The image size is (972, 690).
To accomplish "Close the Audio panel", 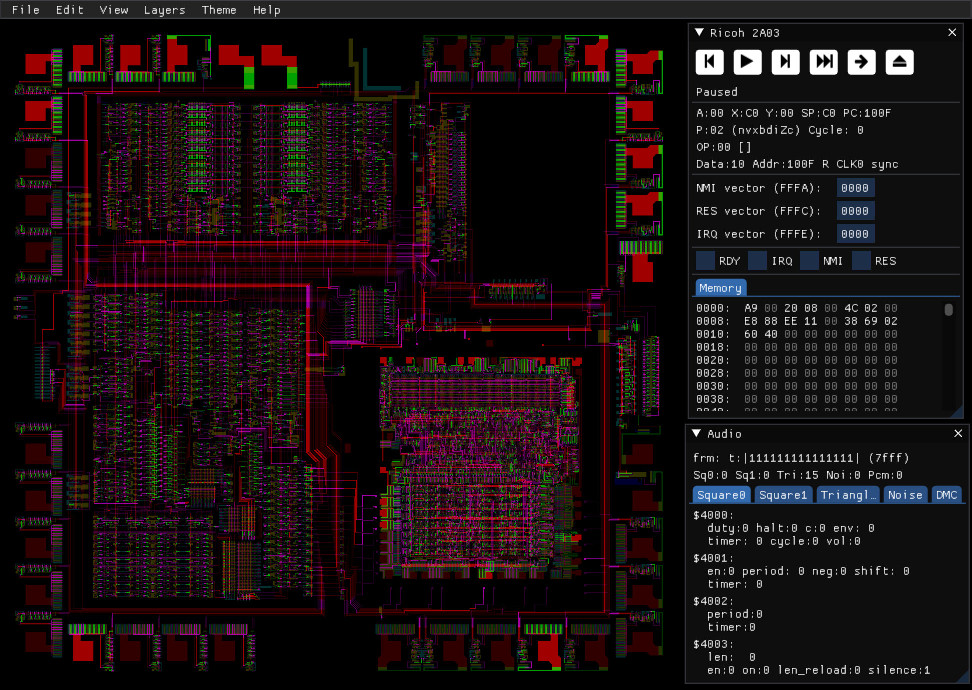I will click(958, 433).
